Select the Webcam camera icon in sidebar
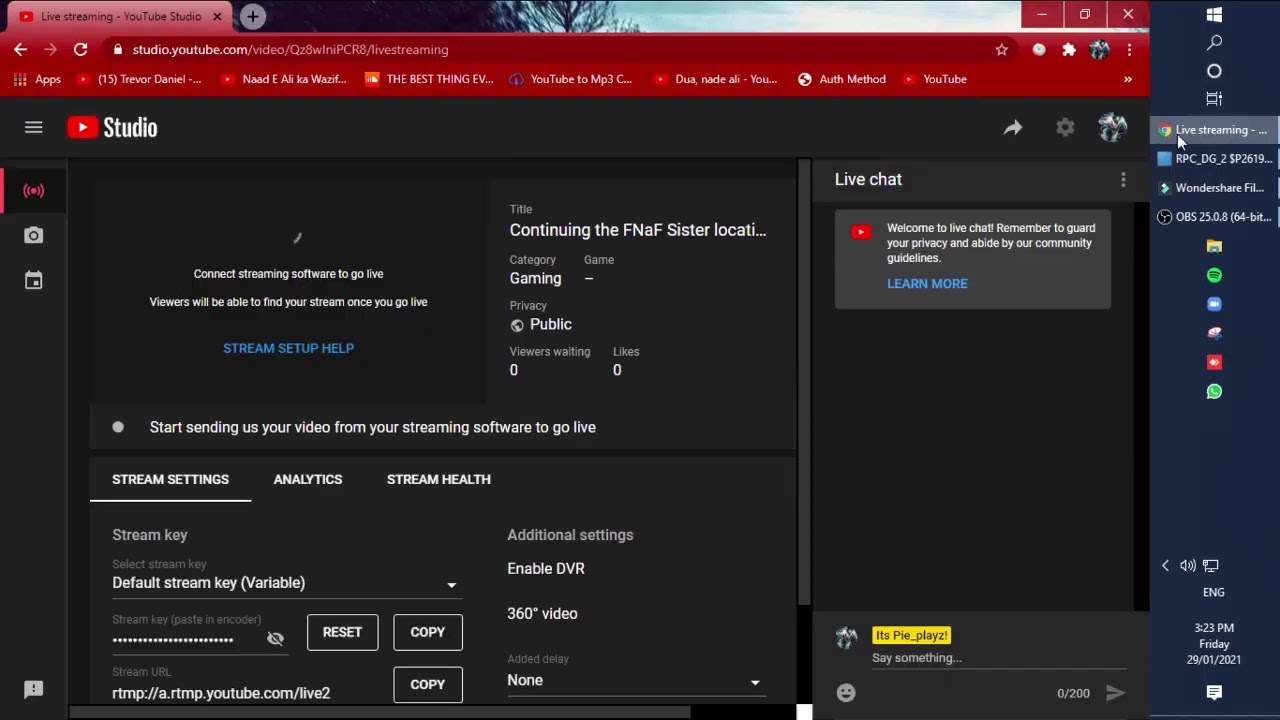The image size is (1280, 720). coord(33,235)
